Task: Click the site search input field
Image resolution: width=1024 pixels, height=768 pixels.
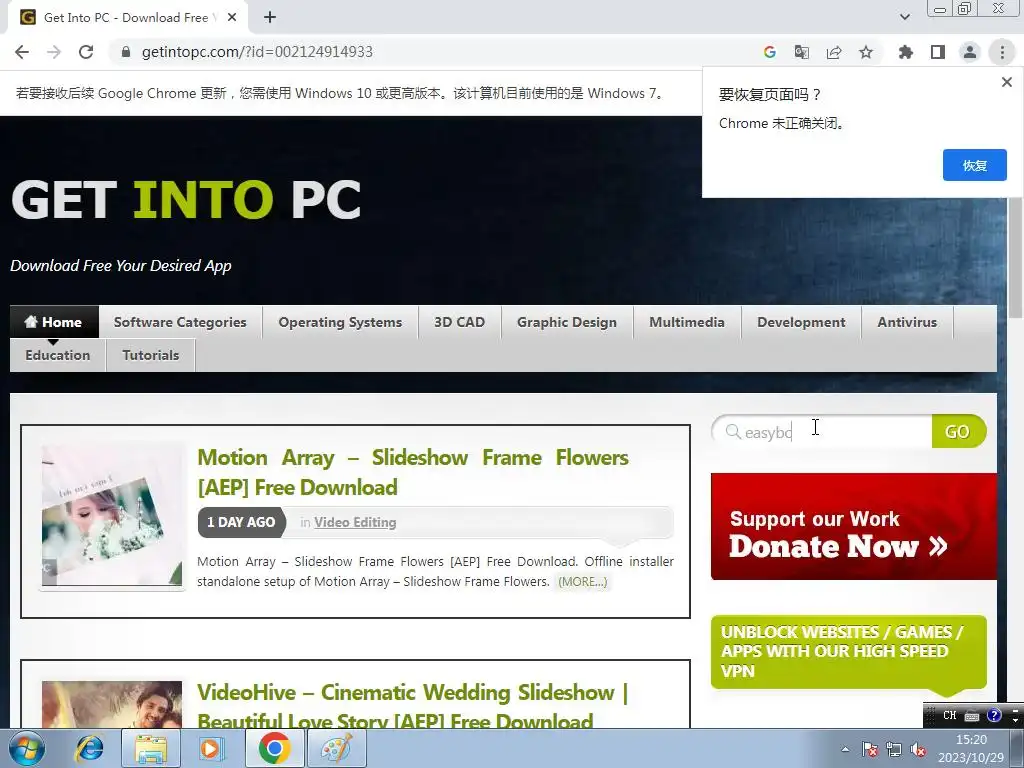Action: click(823, 432)
